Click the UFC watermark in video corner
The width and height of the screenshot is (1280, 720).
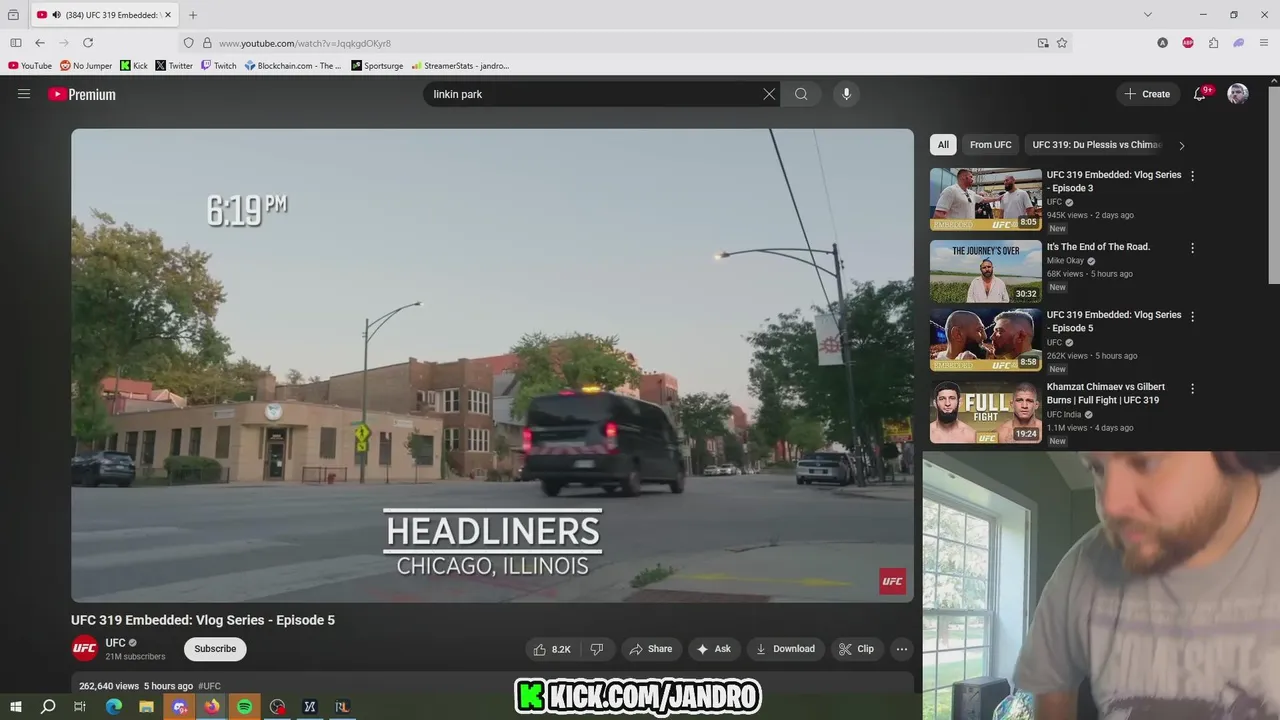pyautogui.click(x=892, y=581)
